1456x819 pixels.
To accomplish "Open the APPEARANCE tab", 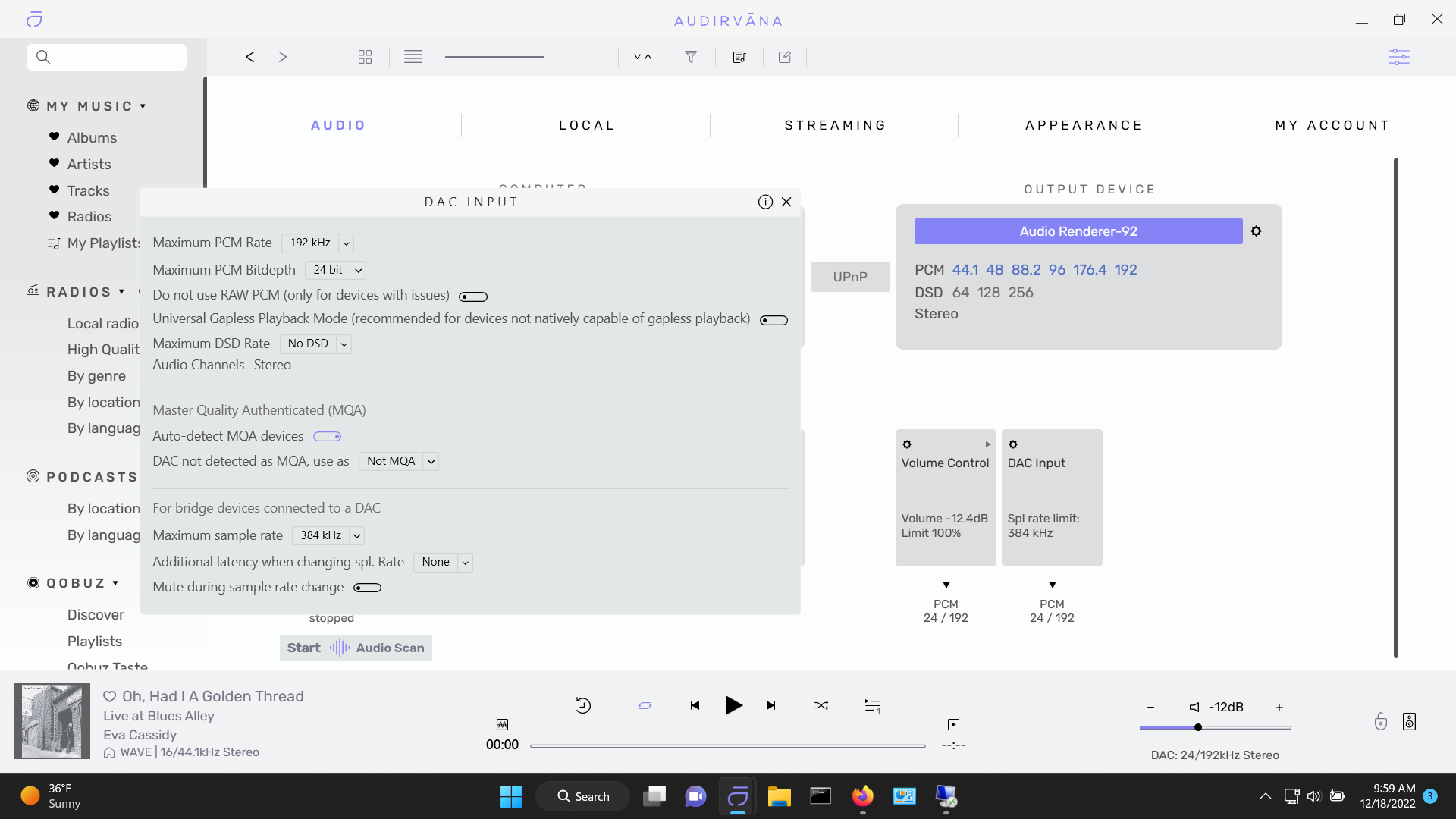I will click(x=1084, y=125).
